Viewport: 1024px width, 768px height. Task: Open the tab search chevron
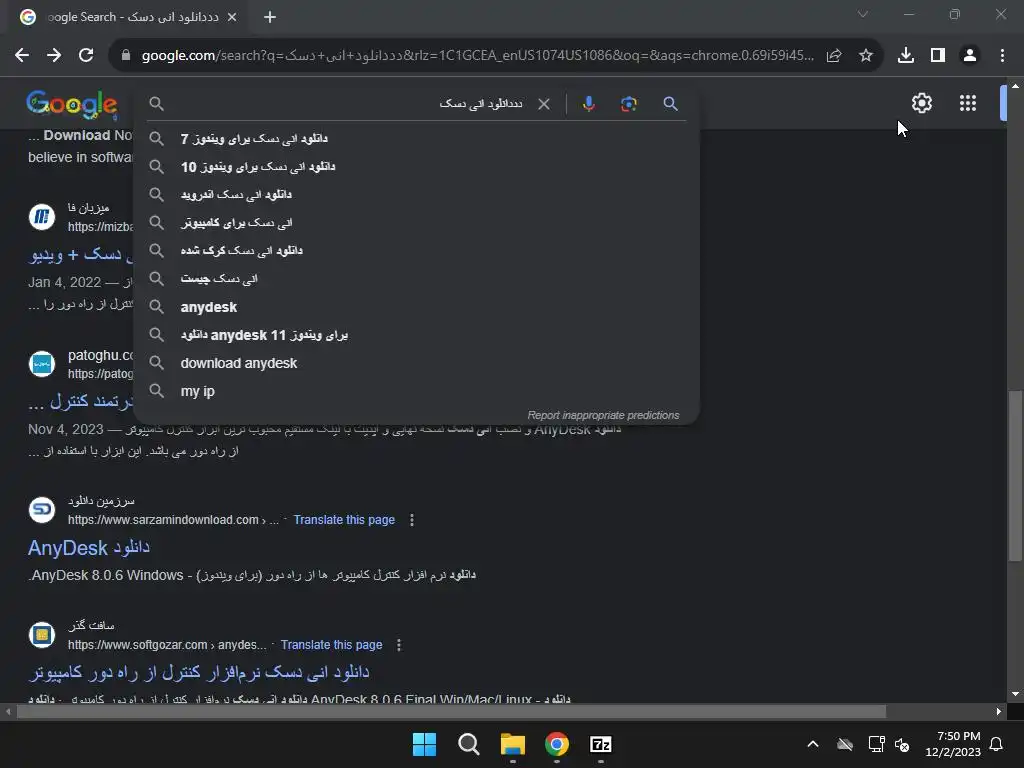863,14
